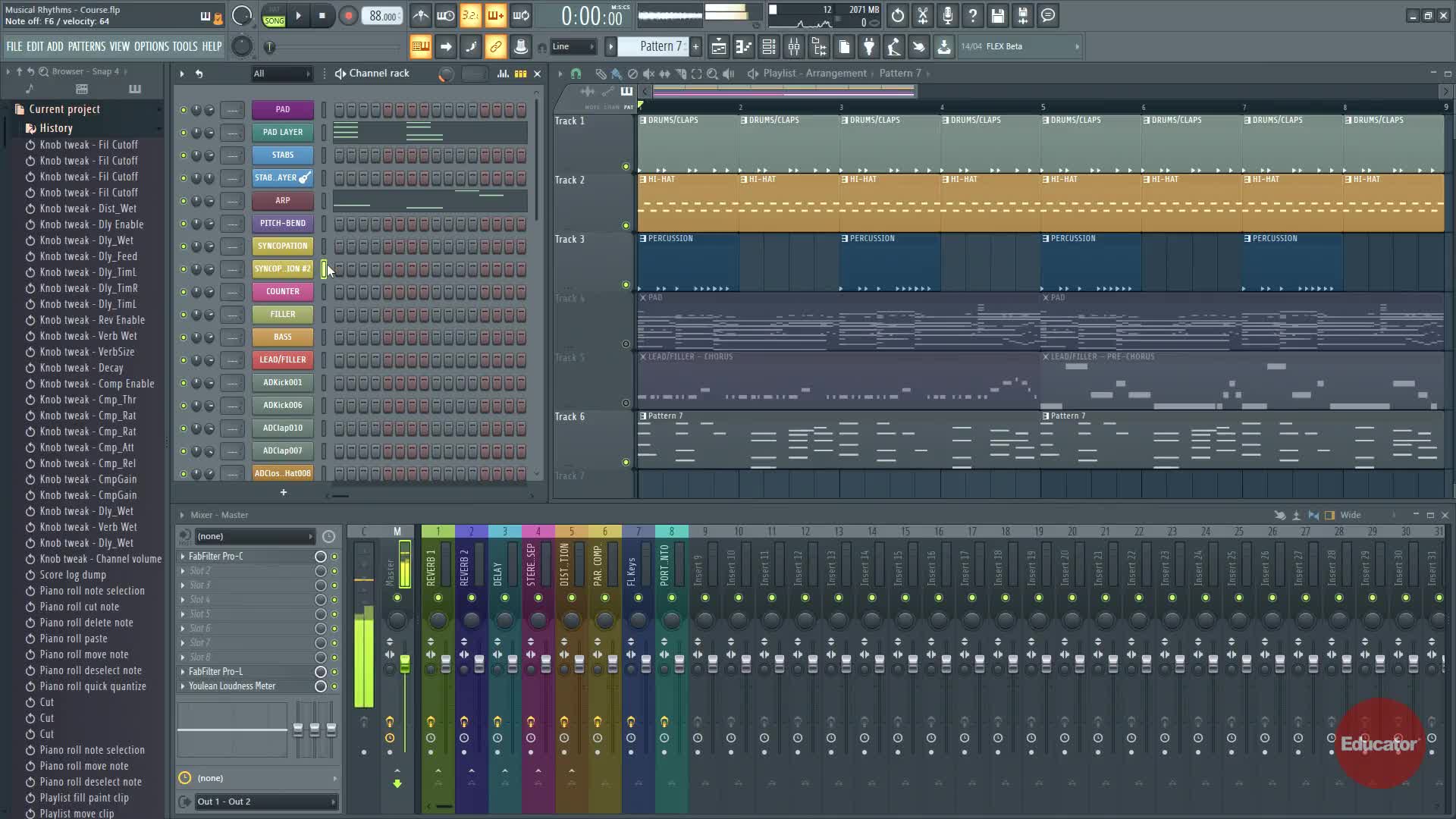This screenshot has height=819, width=1456.
Task: Click the save project floppy icon
Action: 998,16
